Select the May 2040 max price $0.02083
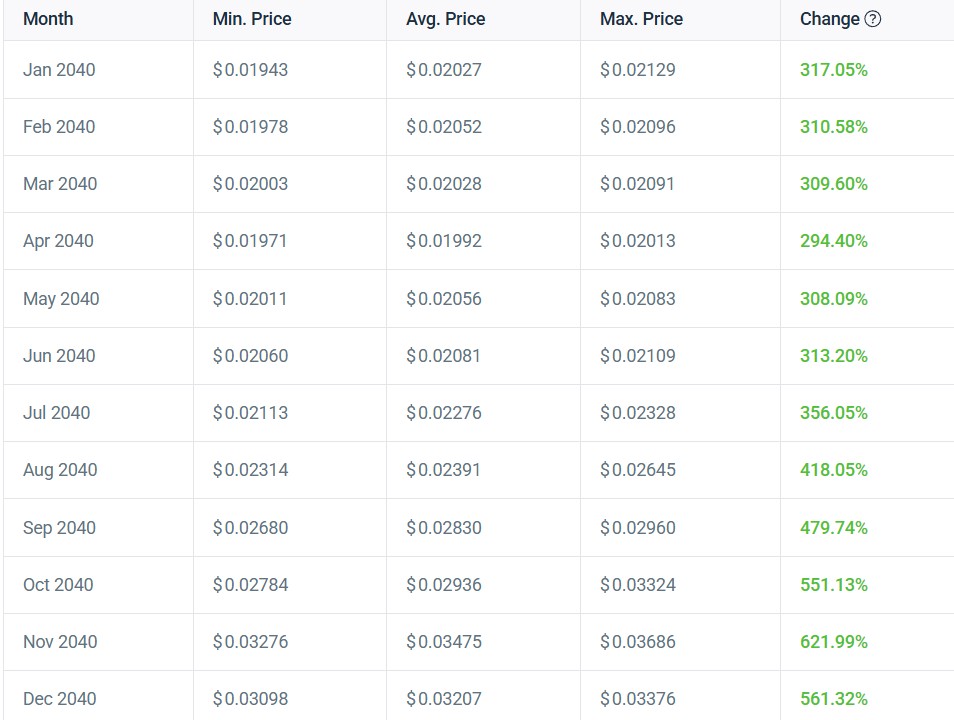The width and height of the screenshot is (954, 720). 637,299
